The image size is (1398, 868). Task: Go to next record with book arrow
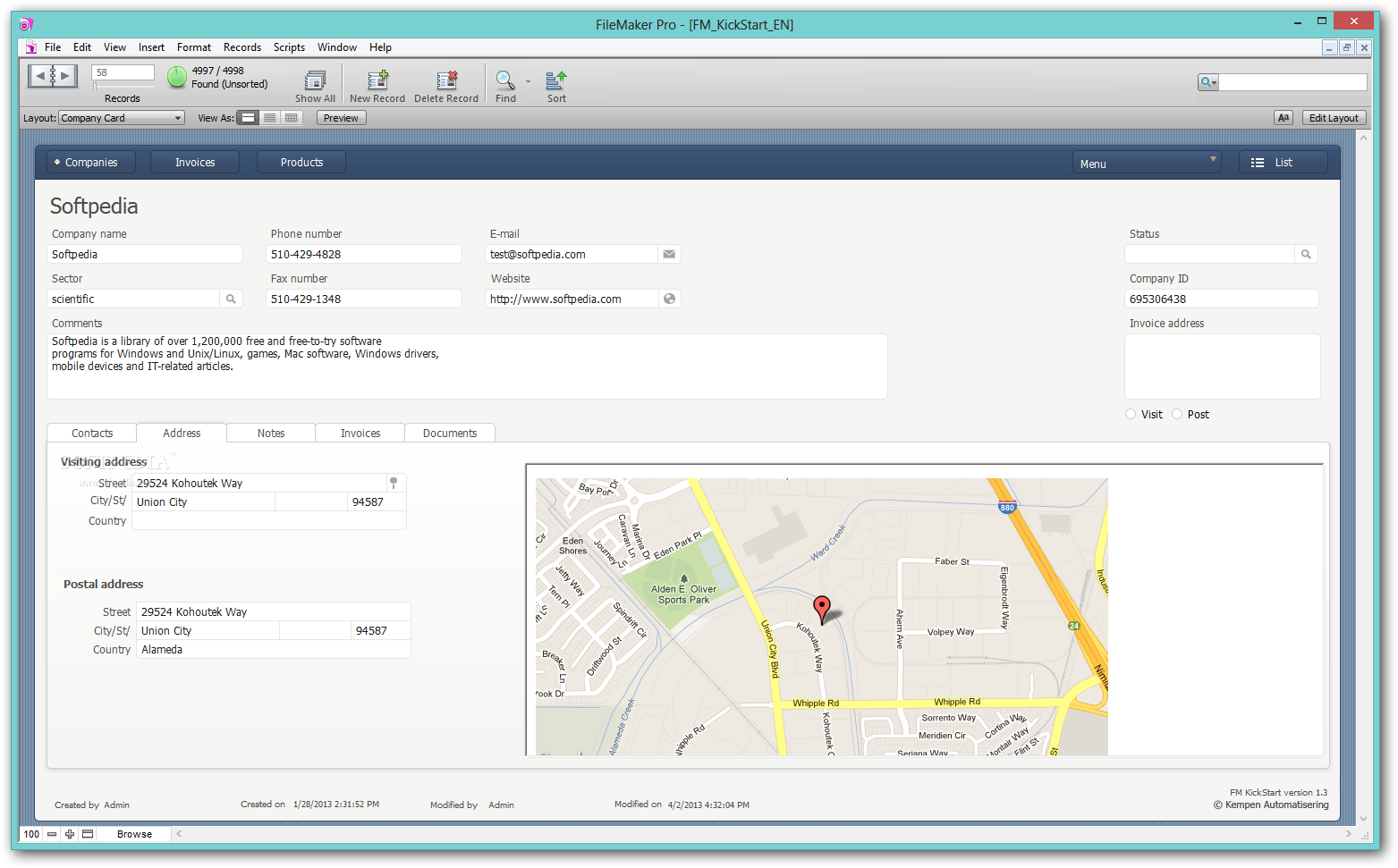pos(64,76)
